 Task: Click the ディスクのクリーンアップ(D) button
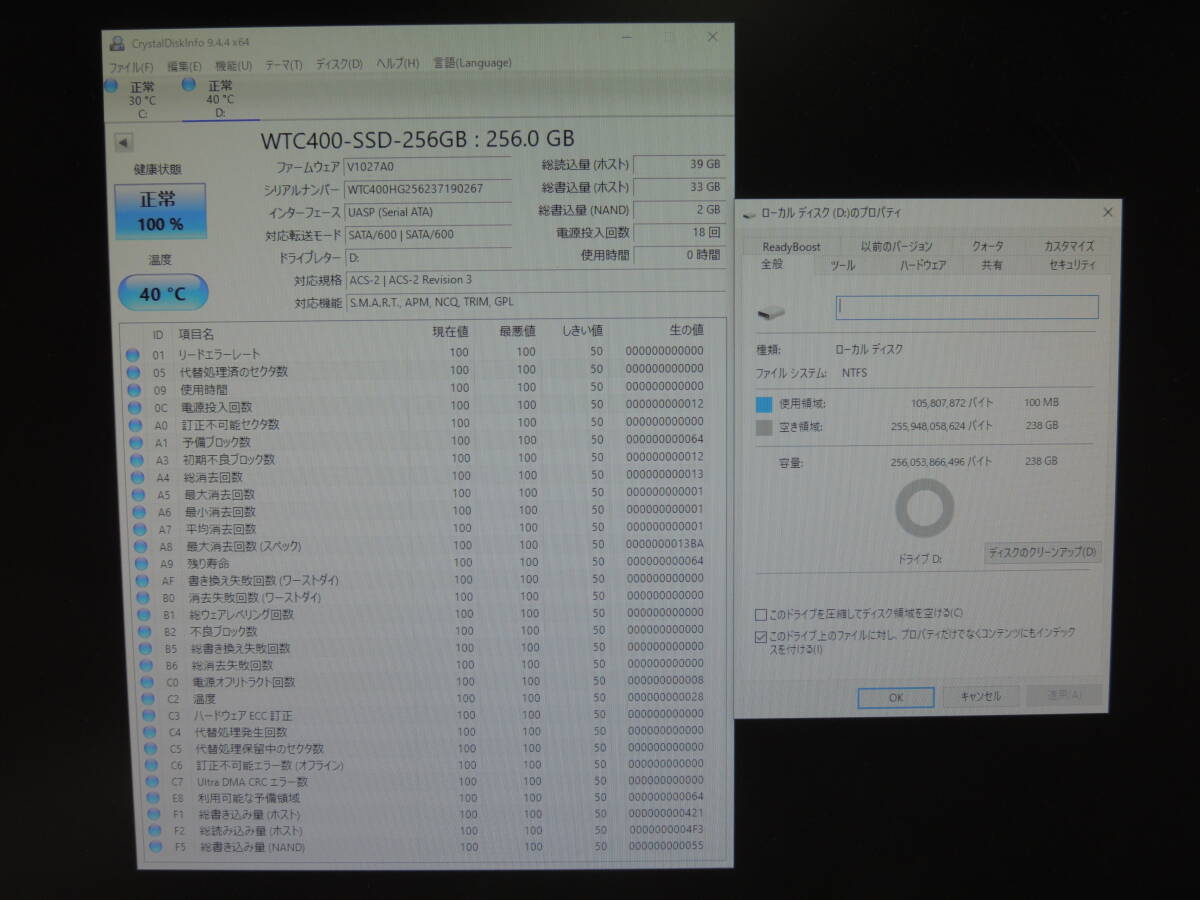pos(1043,552)
